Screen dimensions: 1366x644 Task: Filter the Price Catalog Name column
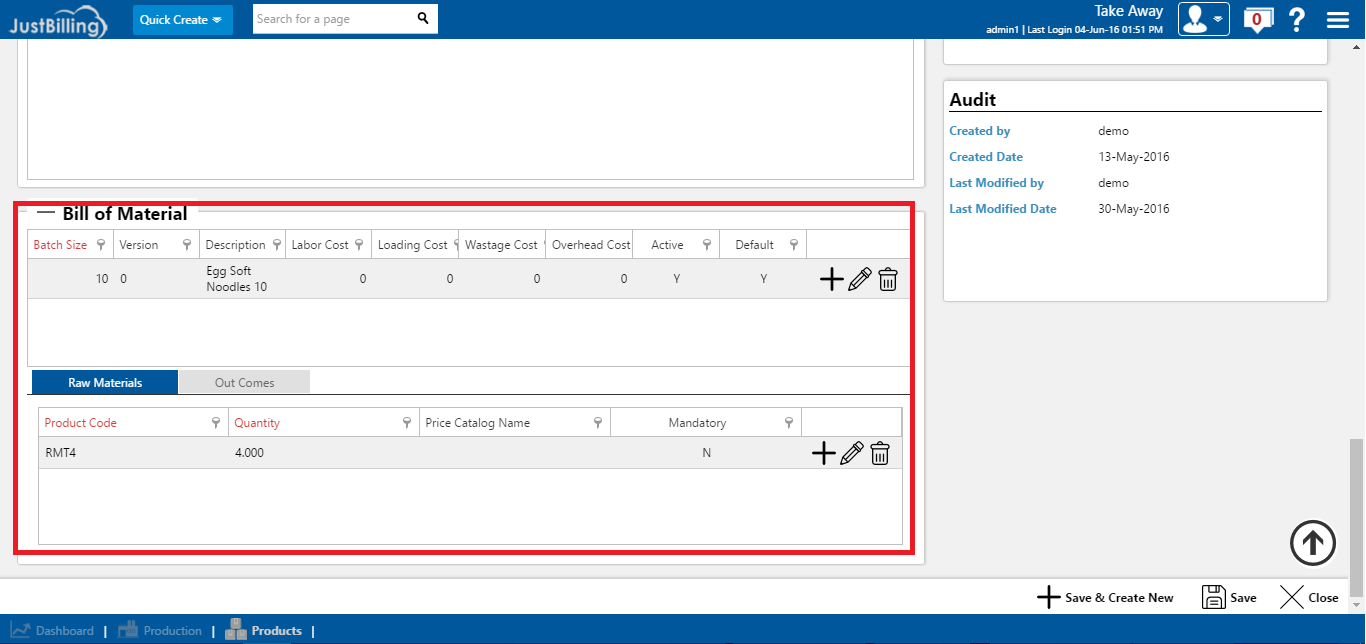coord(598,423)
